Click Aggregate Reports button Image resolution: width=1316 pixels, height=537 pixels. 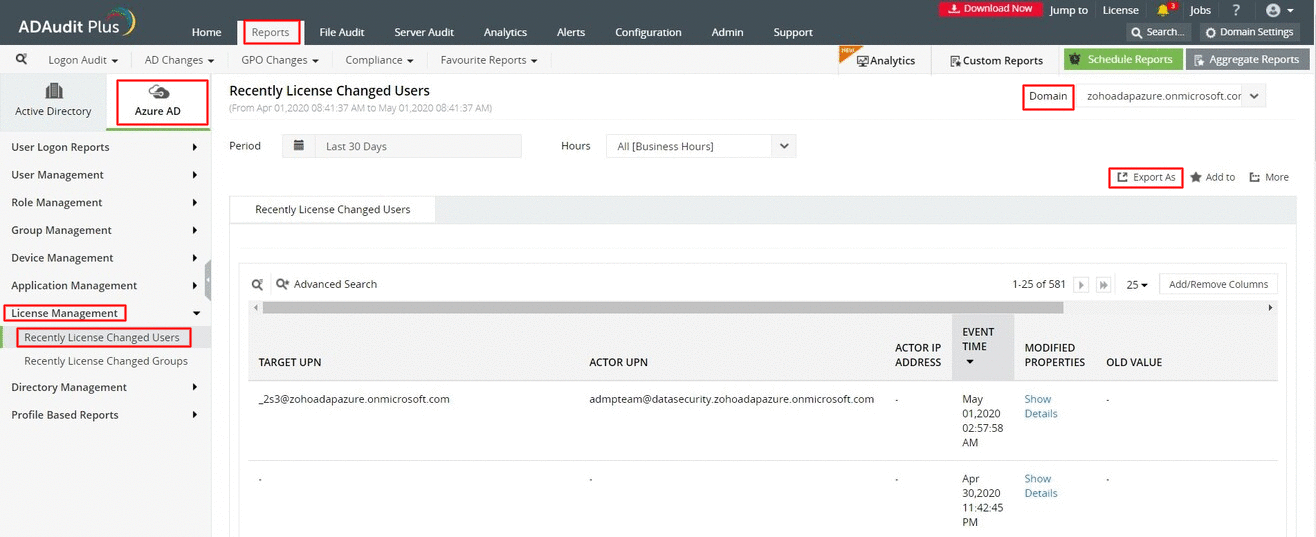click(1245, 60)
